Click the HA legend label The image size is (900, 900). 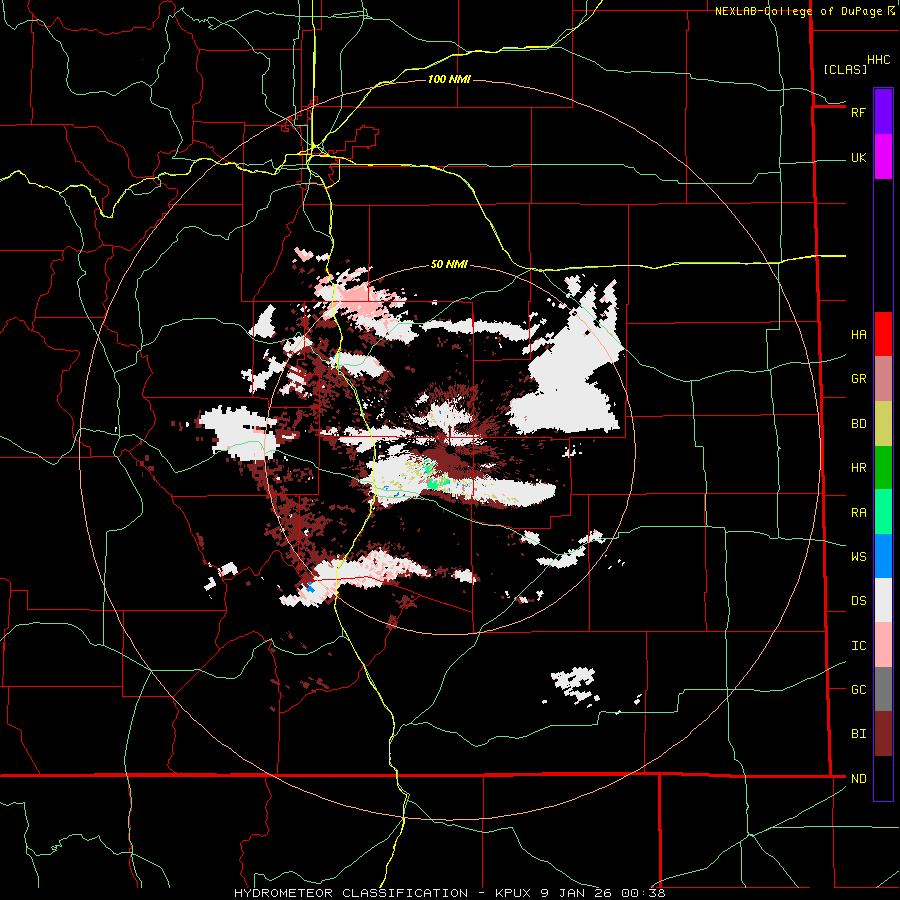[x=858, y=334]
